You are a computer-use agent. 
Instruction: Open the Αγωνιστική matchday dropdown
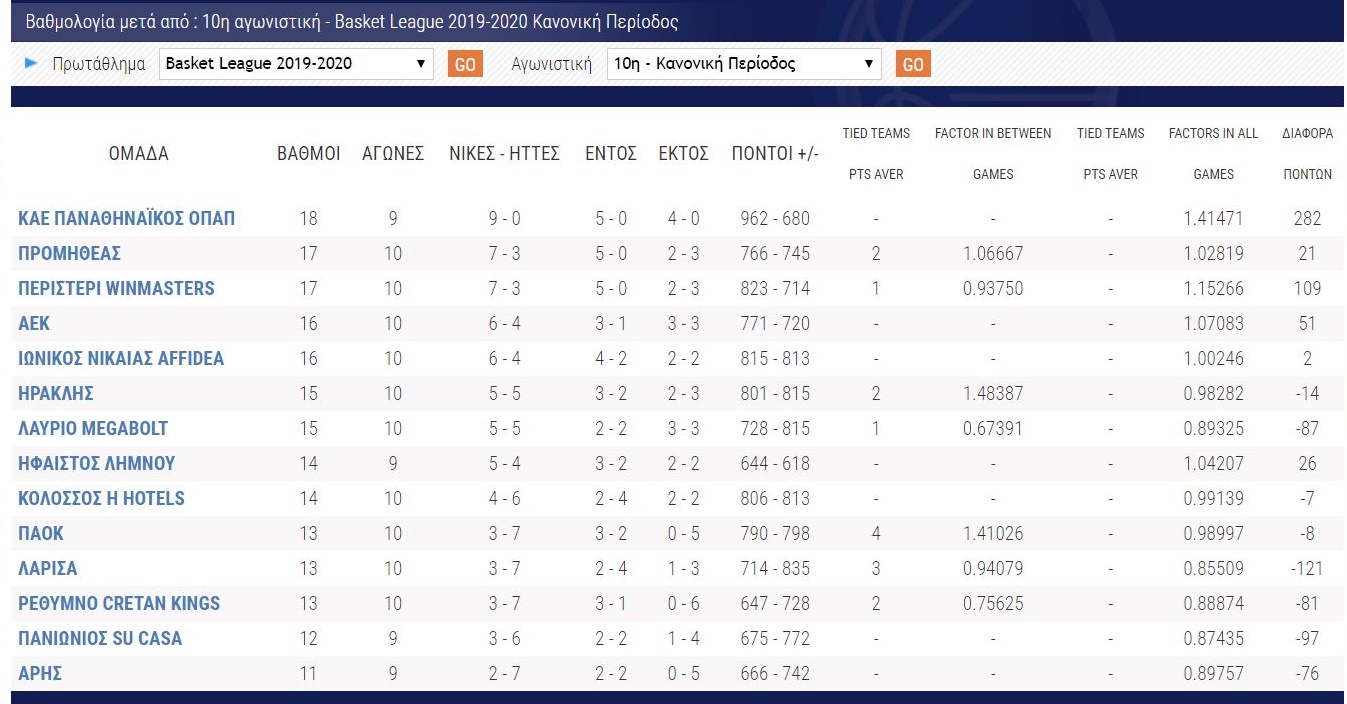click(x=743, y=64)
